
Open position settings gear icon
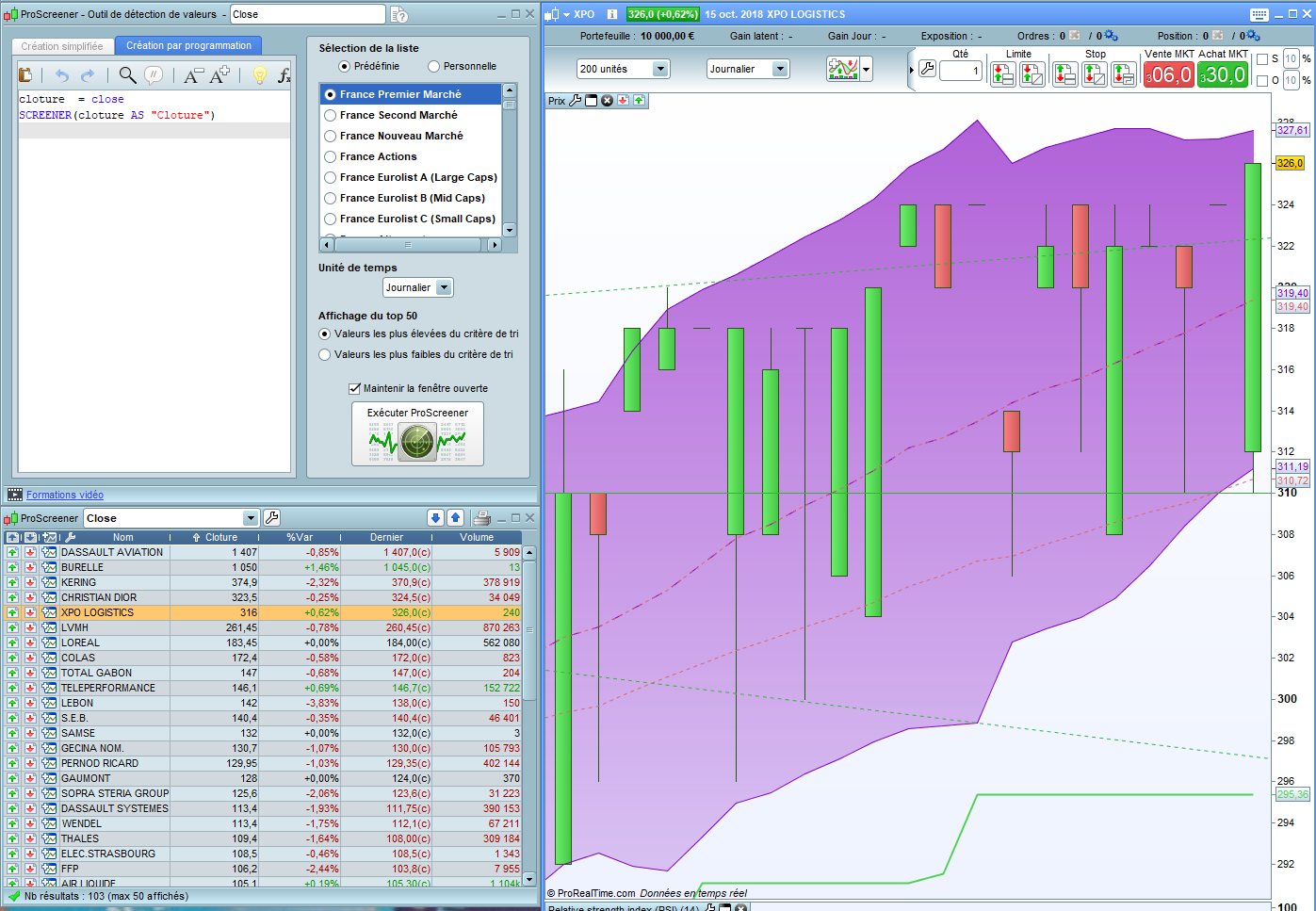tap(1254, 36)
